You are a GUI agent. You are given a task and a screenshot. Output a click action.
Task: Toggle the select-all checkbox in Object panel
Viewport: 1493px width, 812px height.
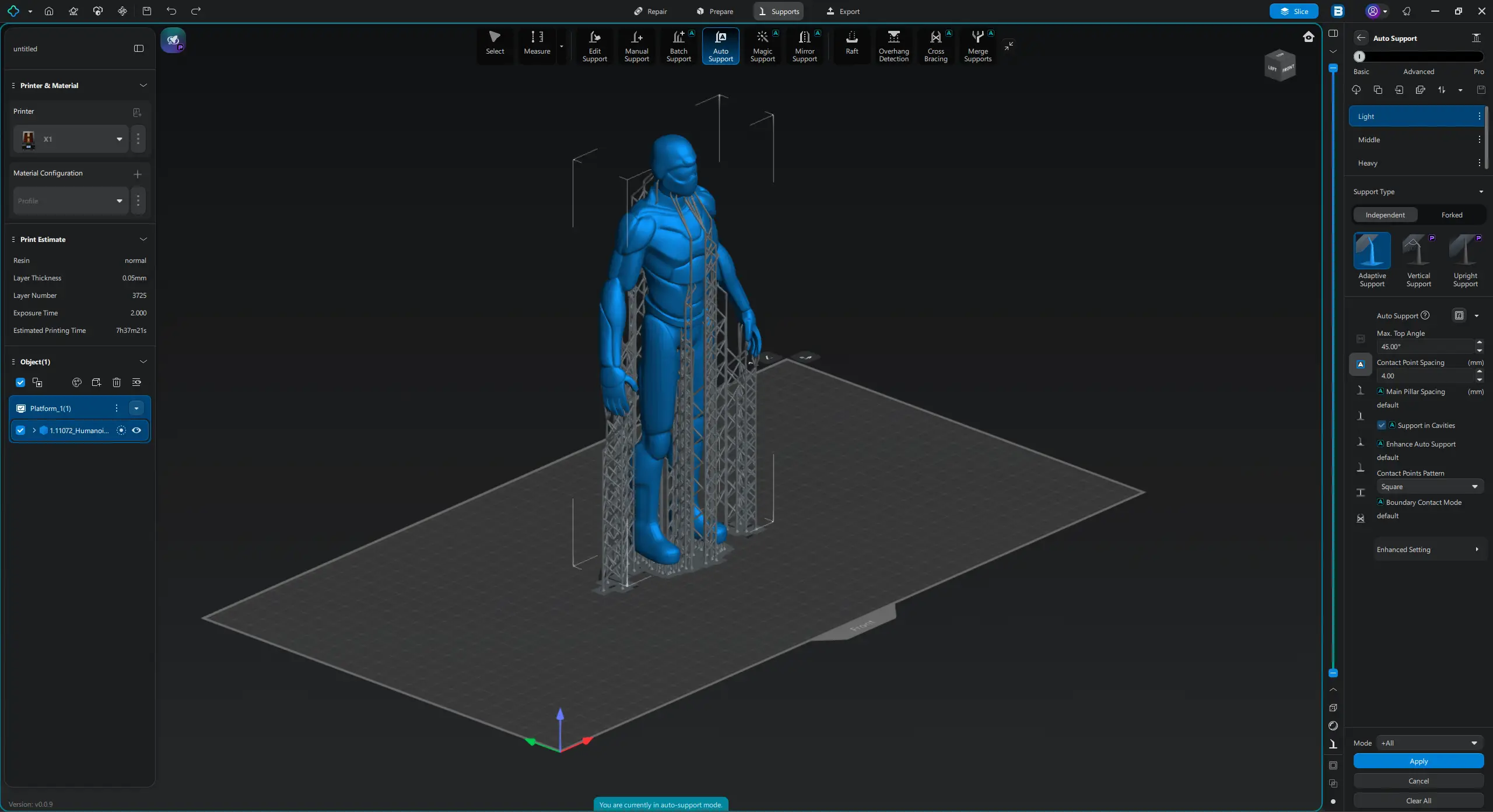coord(20,382)
